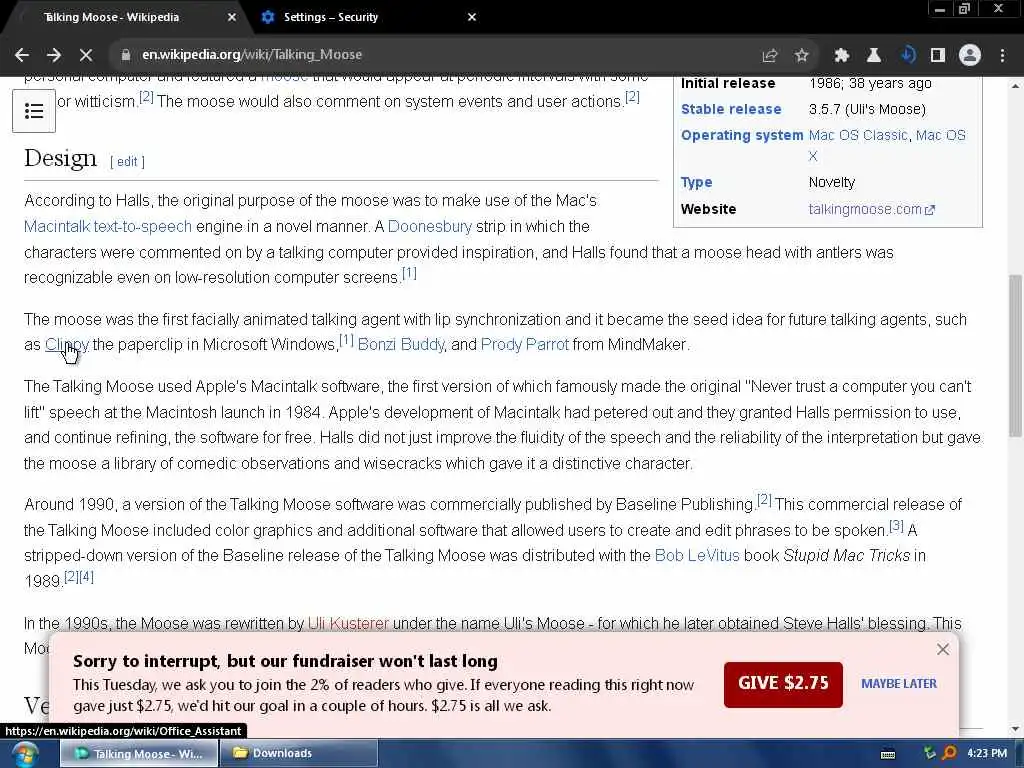Screen dimensions: 1024x768
Task: Open the Stable release infobox link
Action: tap(731, 109)
